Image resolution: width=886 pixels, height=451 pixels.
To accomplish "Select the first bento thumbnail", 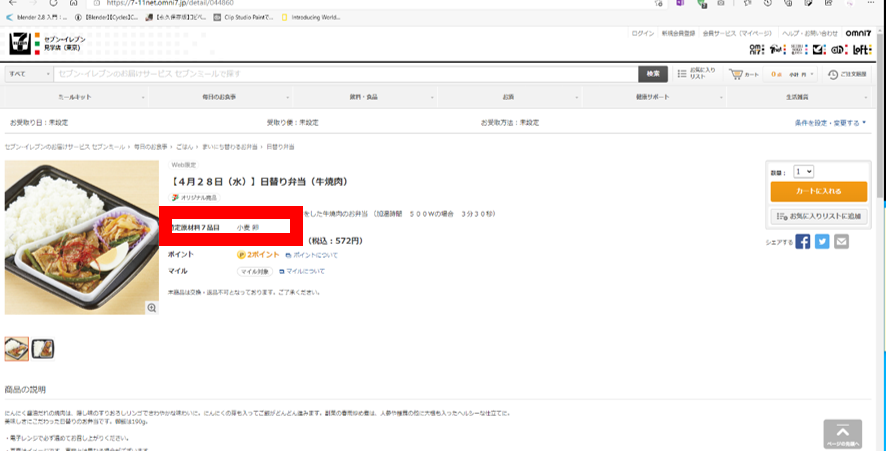I will click(x=16, y=349).
